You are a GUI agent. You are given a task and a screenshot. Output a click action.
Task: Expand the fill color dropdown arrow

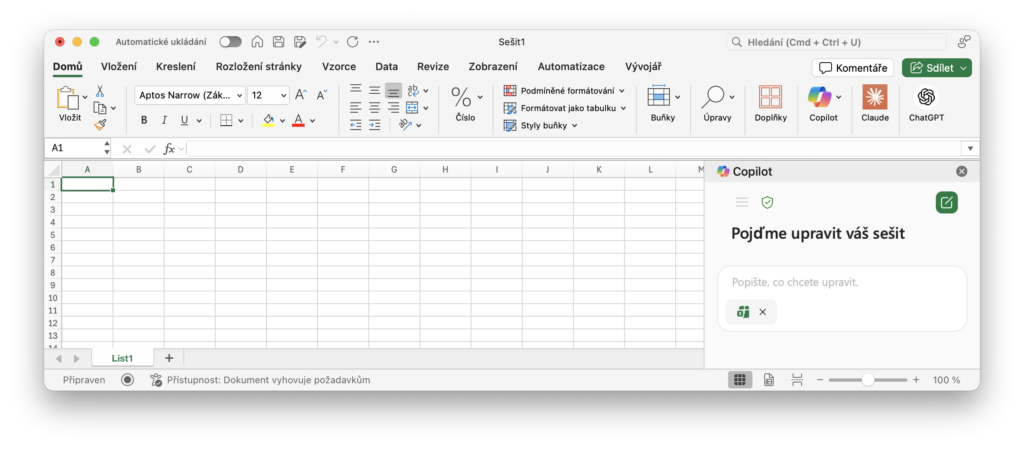pos(282,121)
